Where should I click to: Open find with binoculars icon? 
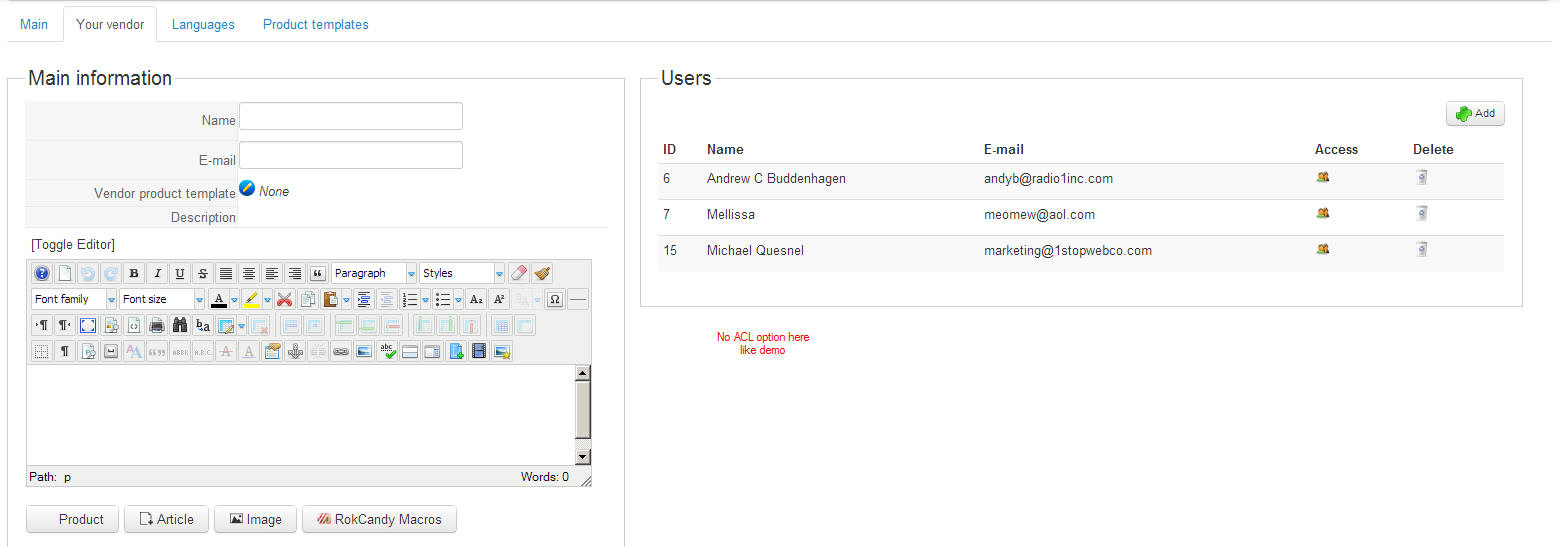pos(180,325)
